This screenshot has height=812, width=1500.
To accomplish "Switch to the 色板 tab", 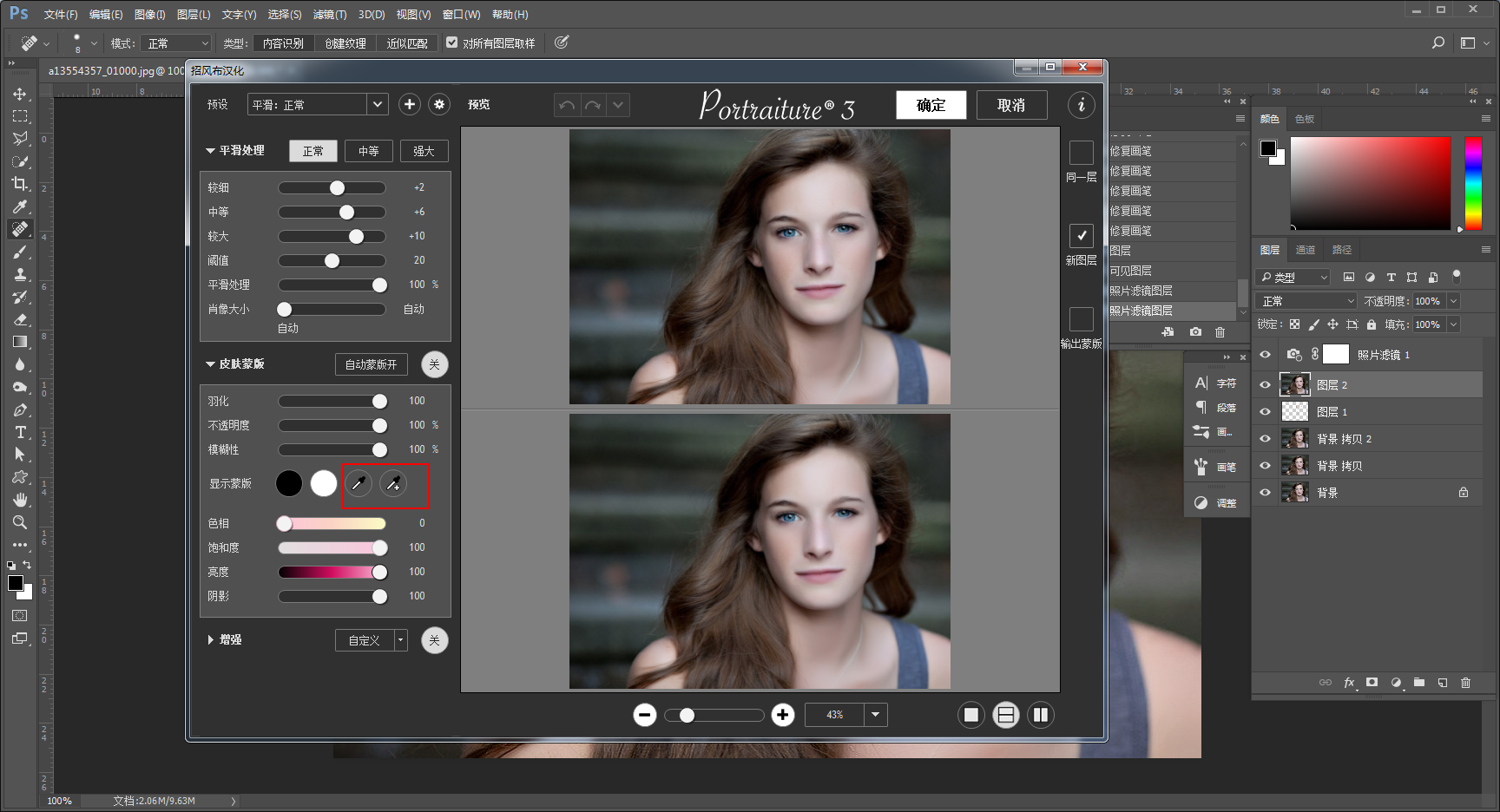I will (1305, 119).
